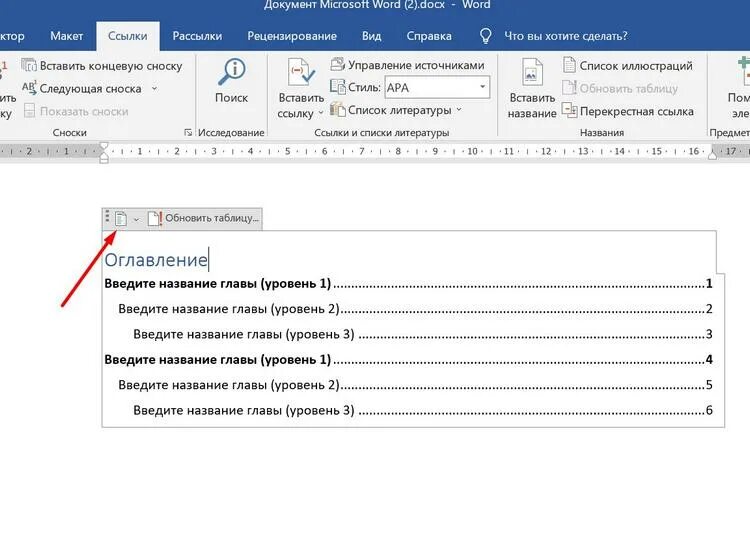Click Следующая сноска label
Screen dimensions: 750x539
(x=90, y=88)
